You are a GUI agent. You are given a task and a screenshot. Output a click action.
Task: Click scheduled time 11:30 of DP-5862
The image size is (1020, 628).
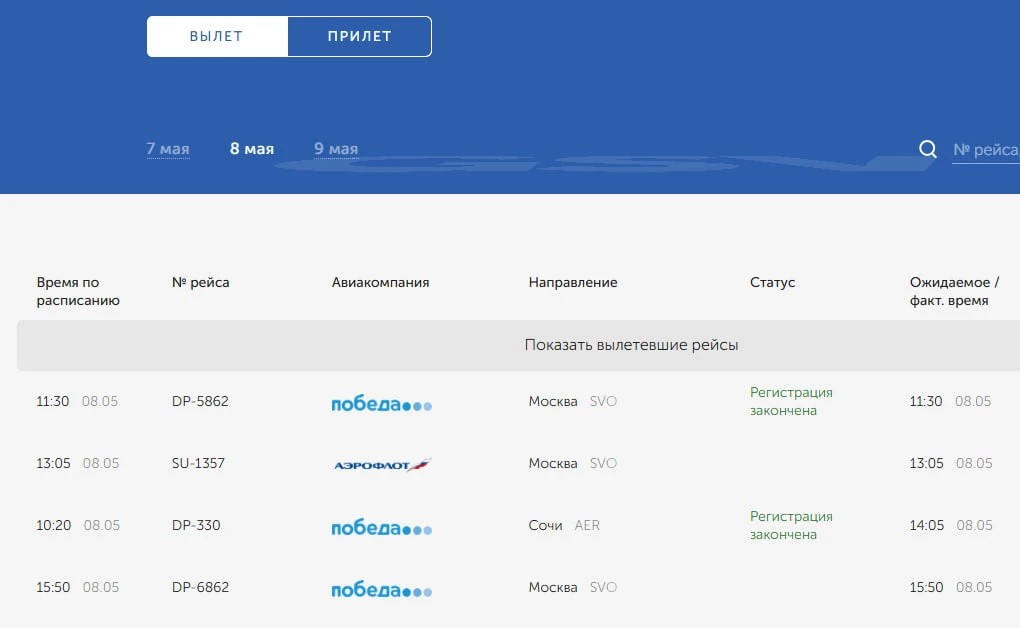click(53, 402)
